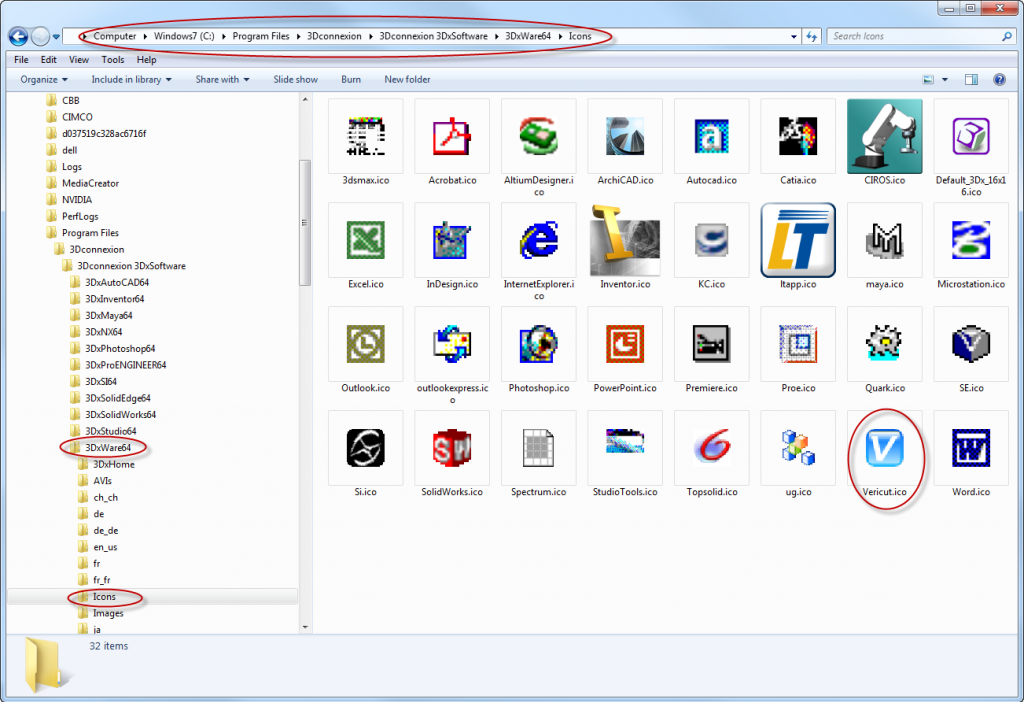Select the ArchiCAD.ico file icon

coord(625,136)
